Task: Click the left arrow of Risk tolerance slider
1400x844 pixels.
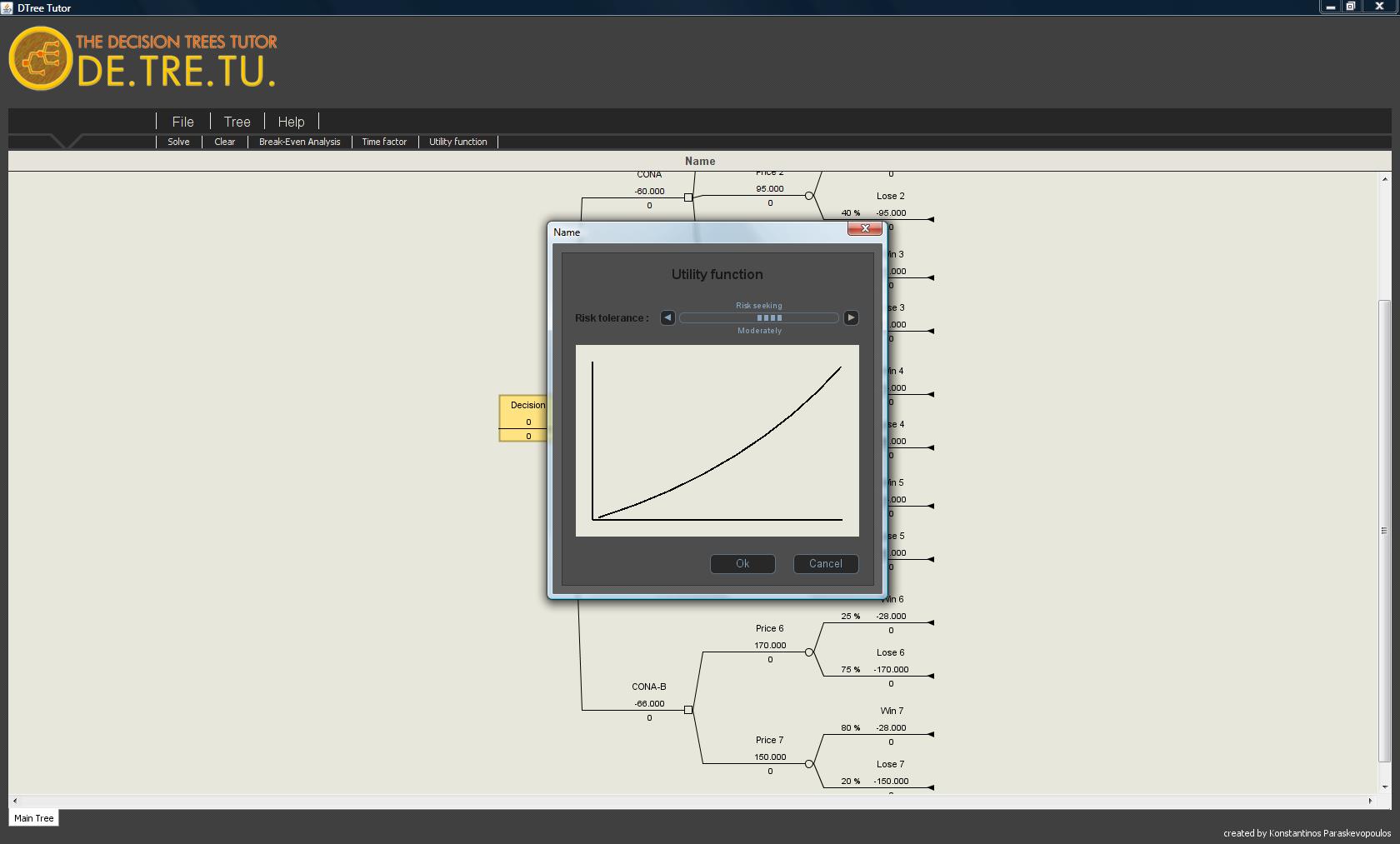Action: click(x=667, y=317)
